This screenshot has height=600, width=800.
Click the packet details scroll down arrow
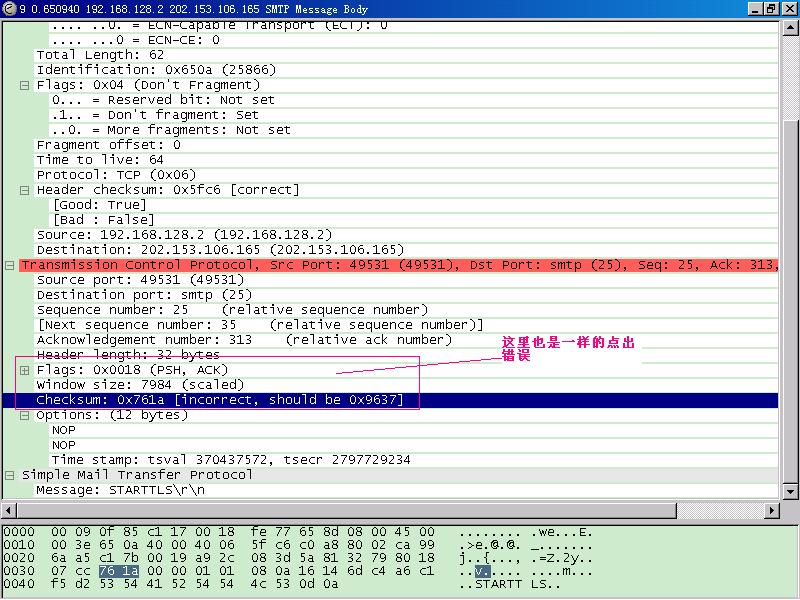point(789,491)
